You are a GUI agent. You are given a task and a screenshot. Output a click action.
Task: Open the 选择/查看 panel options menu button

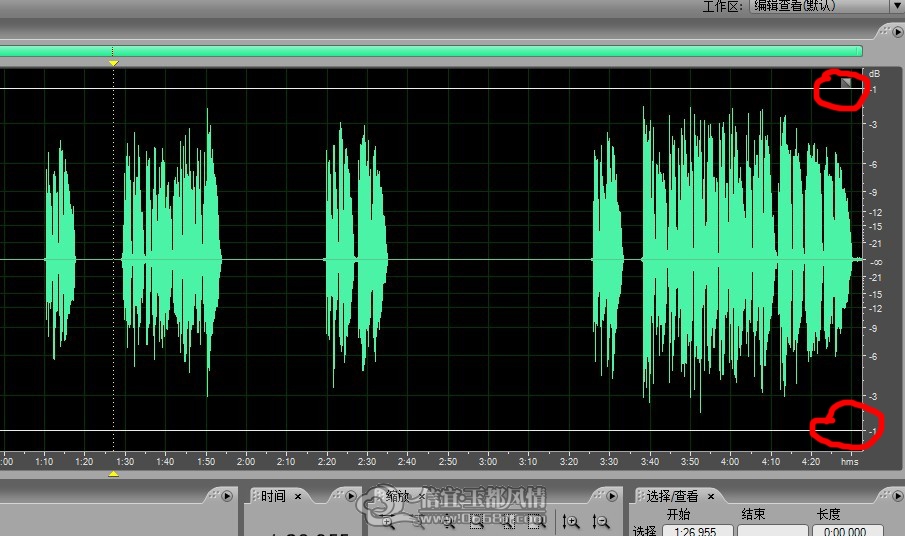[897, 496]
